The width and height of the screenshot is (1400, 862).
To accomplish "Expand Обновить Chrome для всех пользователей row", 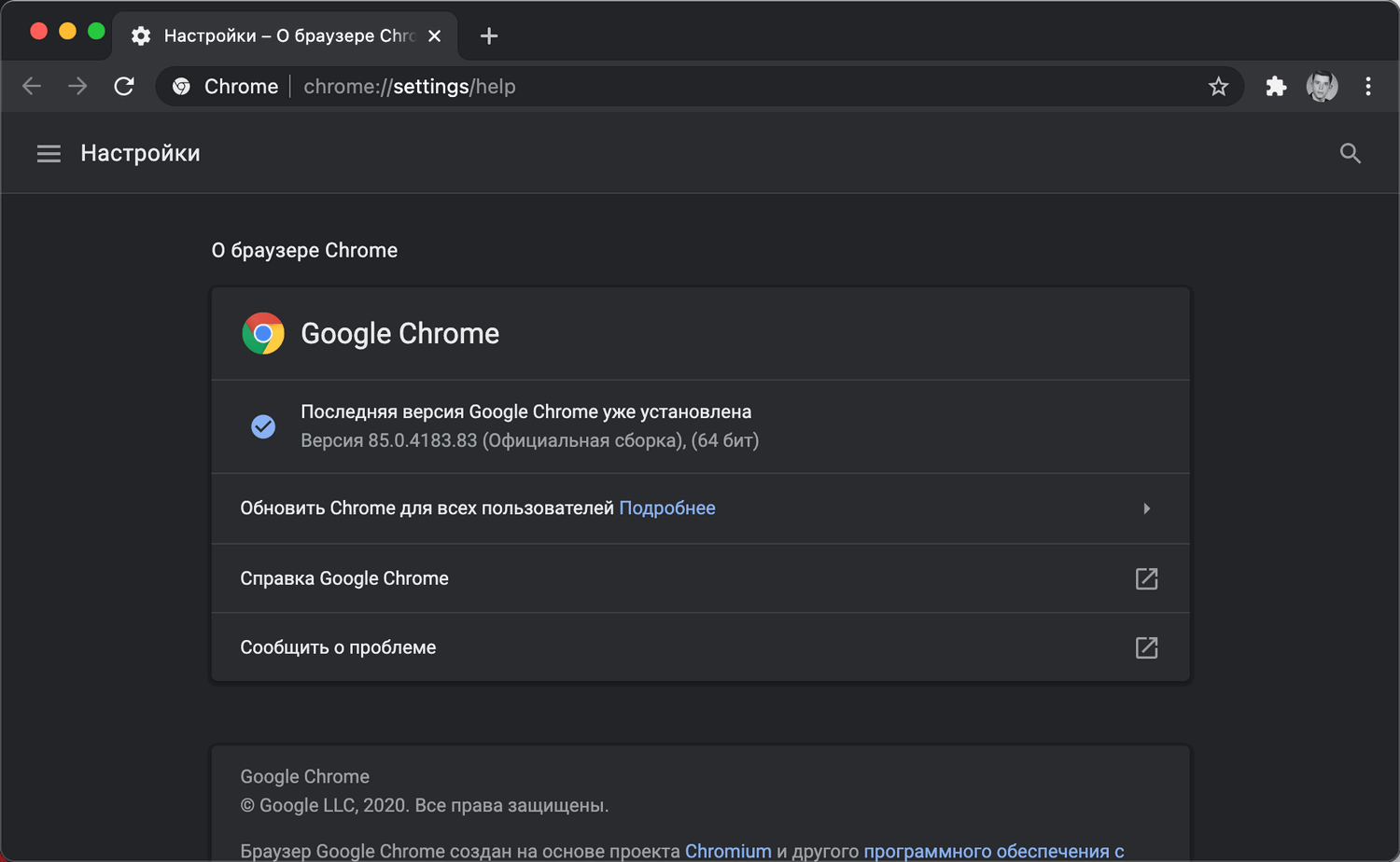I will pos(1146,508).
